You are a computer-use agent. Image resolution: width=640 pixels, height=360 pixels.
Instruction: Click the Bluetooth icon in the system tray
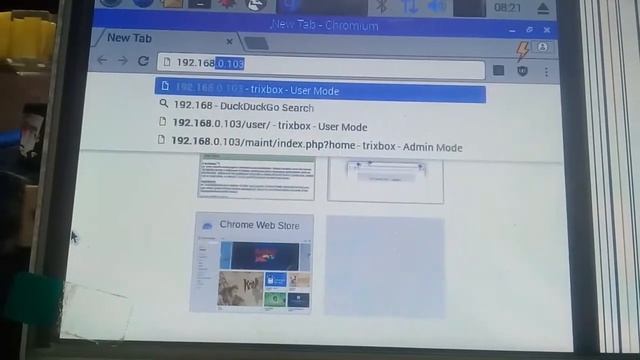(381, 7)
